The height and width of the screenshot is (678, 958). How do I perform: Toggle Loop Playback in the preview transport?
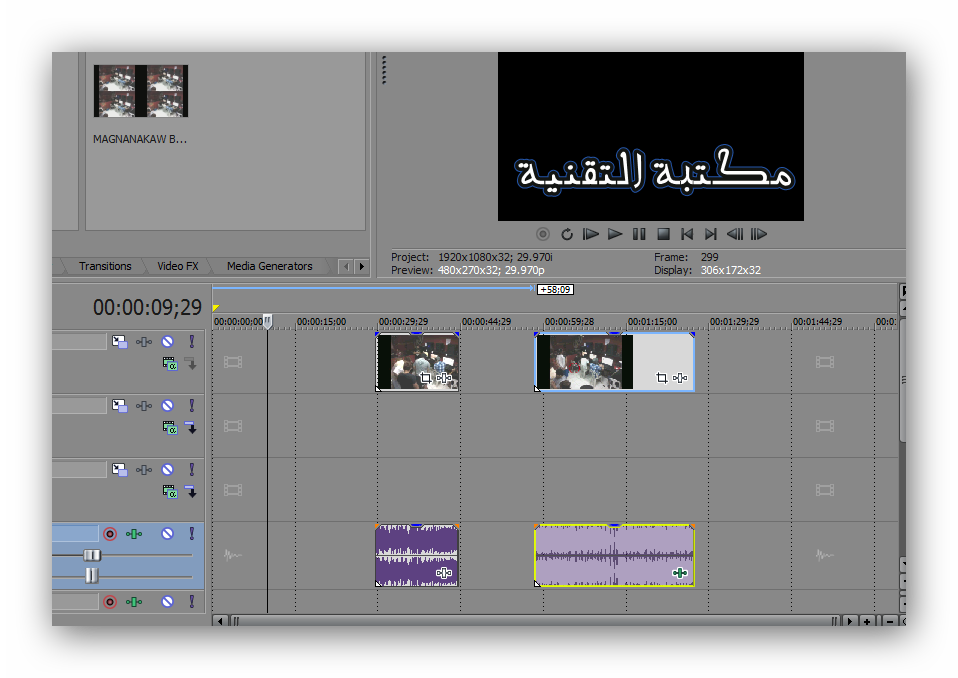(x=567, y=234)
